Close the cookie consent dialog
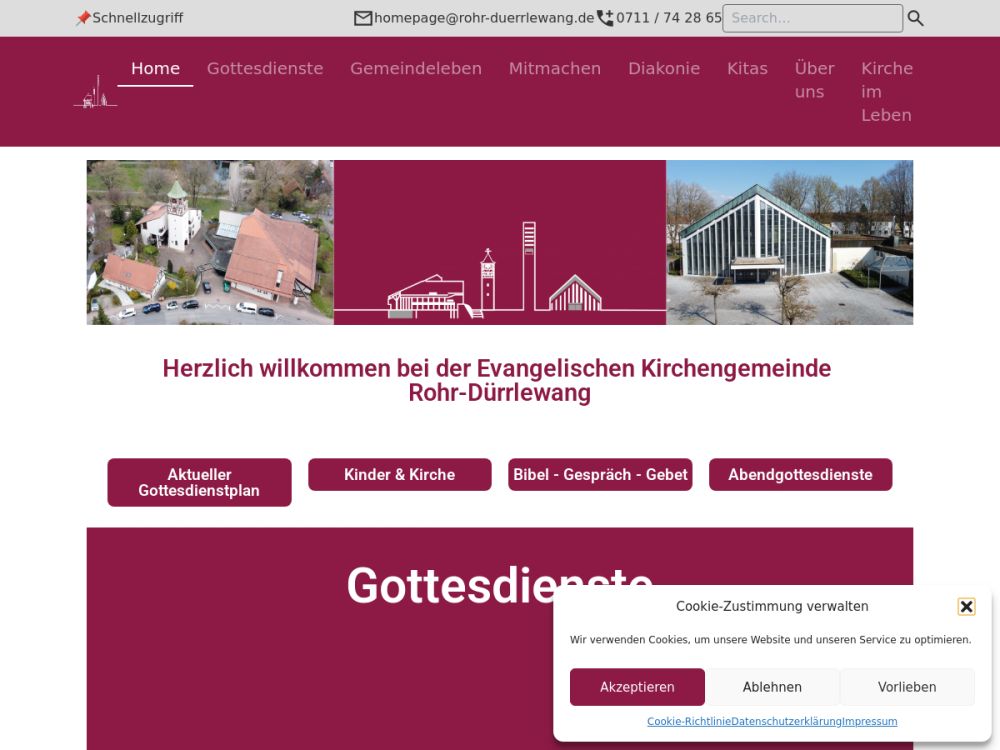 point(966,606)
